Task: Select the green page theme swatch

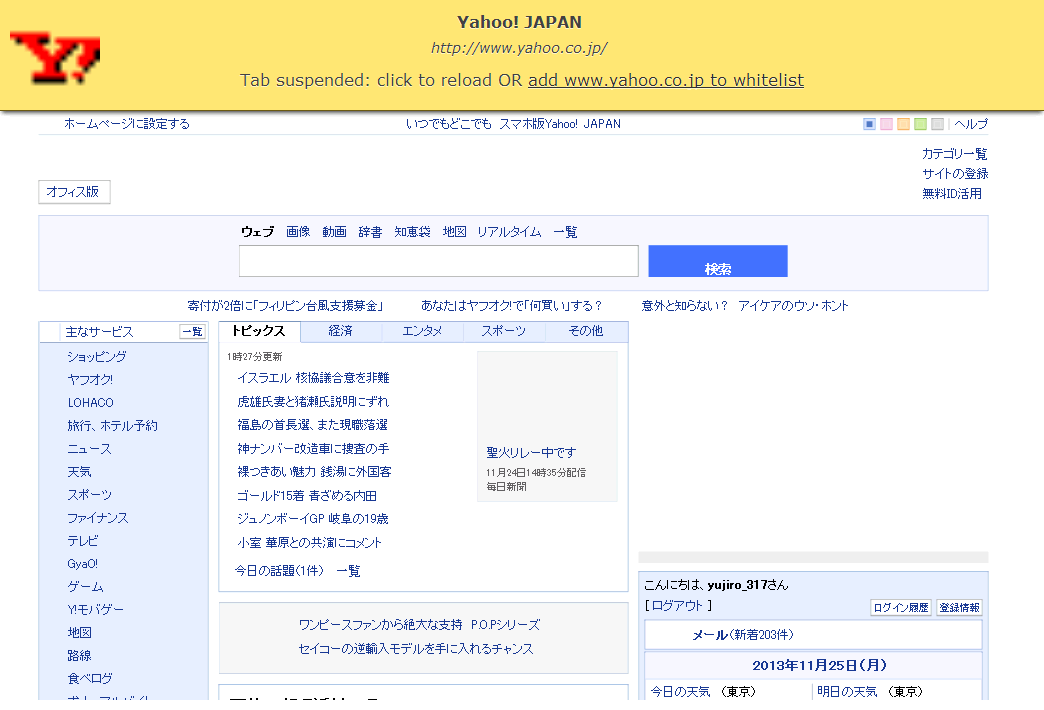Action: (x=921, y=124)
